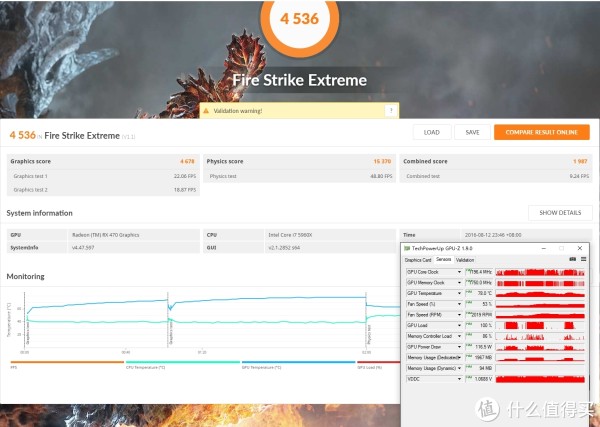Toggle the GPU Temperature legend bar
The width and height of the screenshot is (600, 427).
click(298, 362)
